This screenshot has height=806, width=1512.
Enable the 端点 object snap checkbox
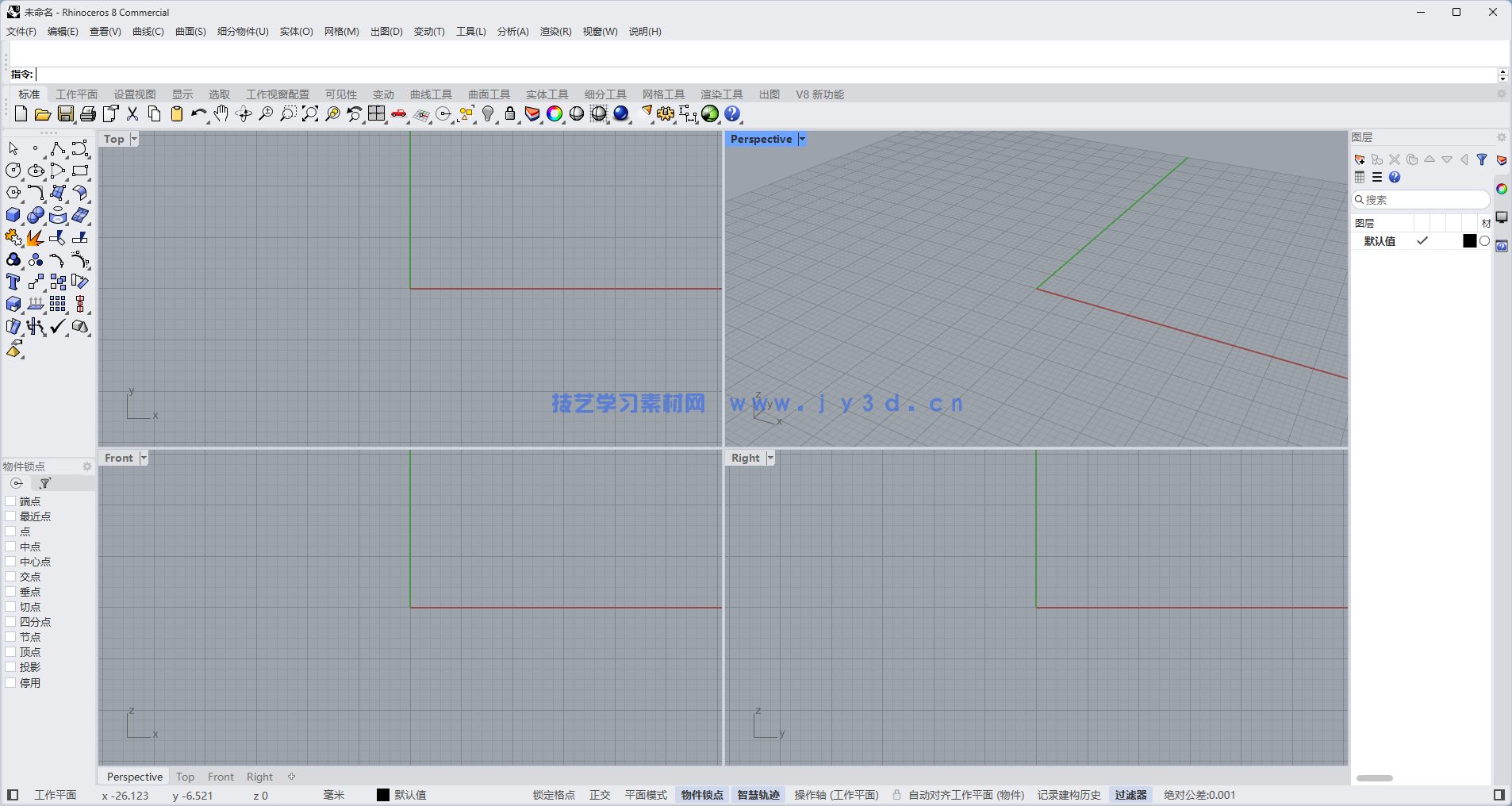pos(11,501)
